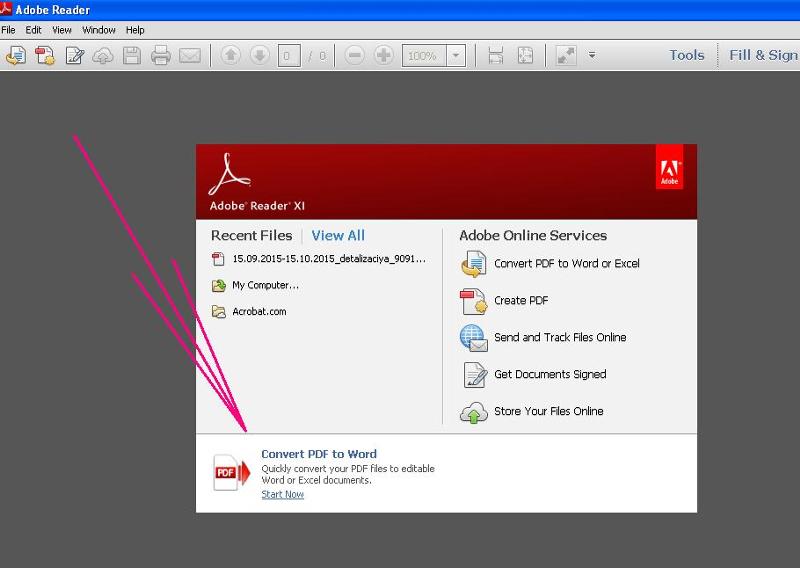The image size is (800, 568).
Task: Click the page number input field
Action: pyautogui.click(x=290, y=56)
